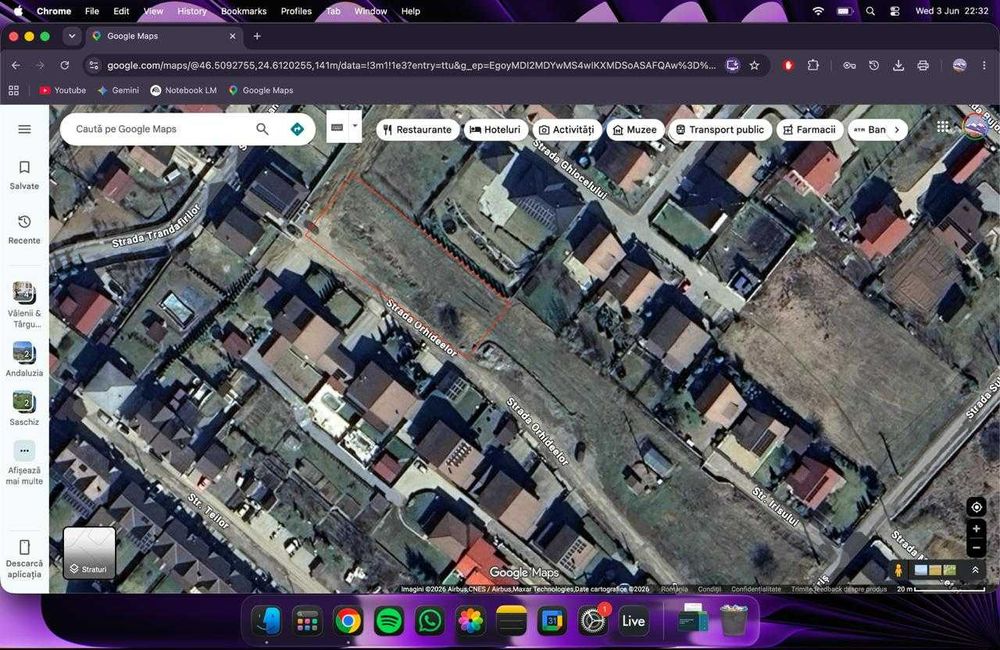Filter by Farmacii
1000x650 pixels.
pyautogui.click(x=809, y=129)
